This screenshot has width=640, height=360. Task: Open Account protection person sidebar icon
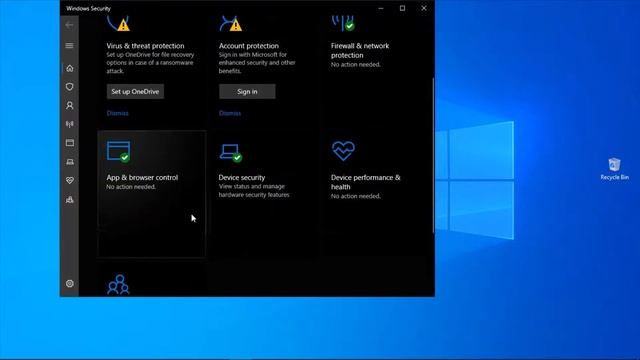pyautogui.click(x=70, y=105)
